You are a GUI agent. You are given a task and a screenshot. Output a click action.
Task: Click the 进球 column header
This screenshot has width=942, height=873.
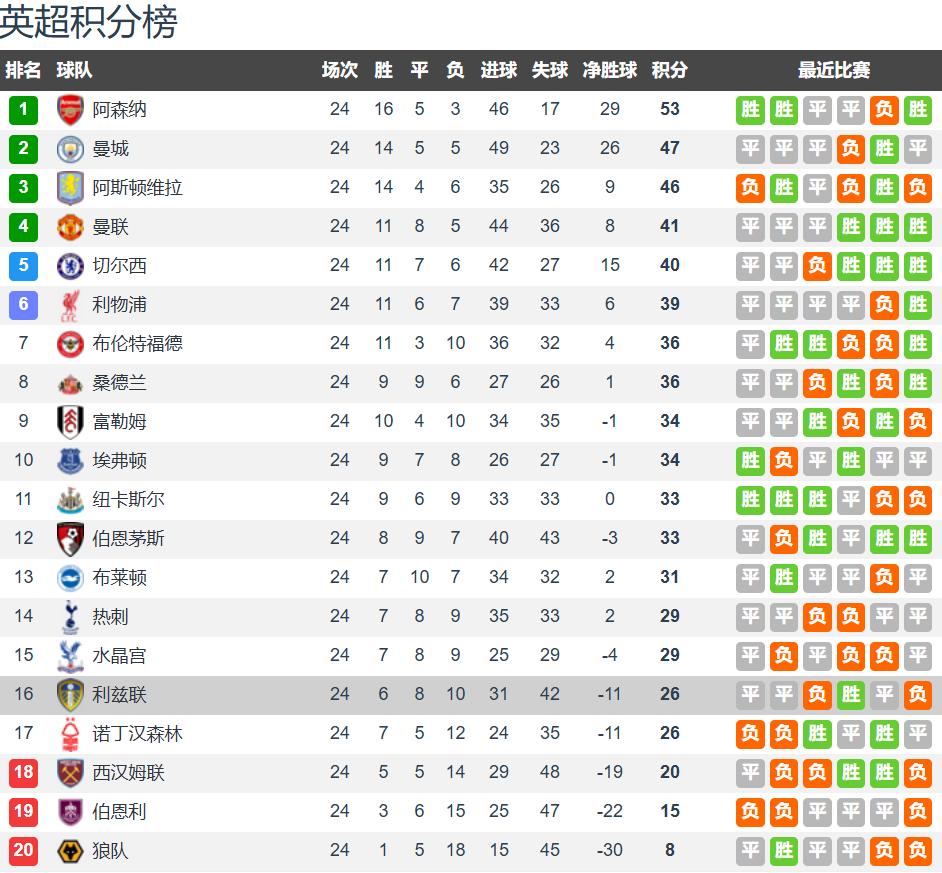[499, 70]
